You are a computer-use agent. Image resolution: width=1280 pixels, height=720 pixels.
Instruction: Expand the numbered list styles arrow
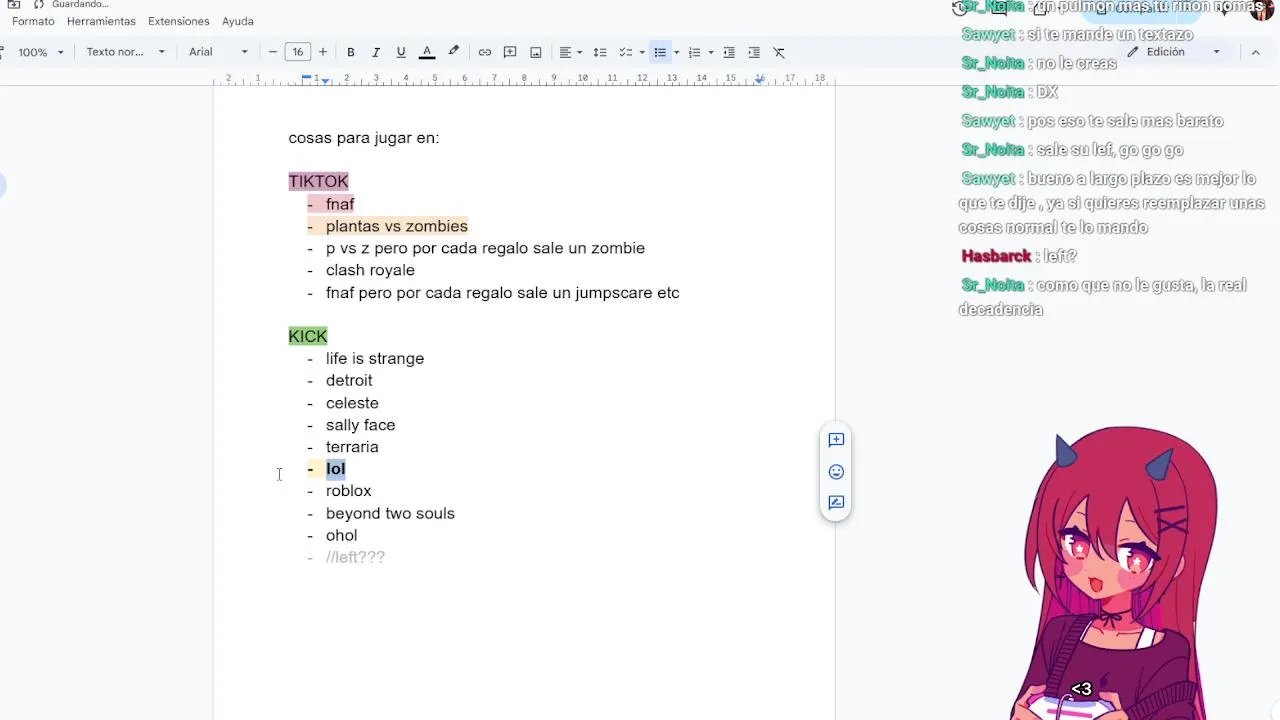[x=711, y=52]
